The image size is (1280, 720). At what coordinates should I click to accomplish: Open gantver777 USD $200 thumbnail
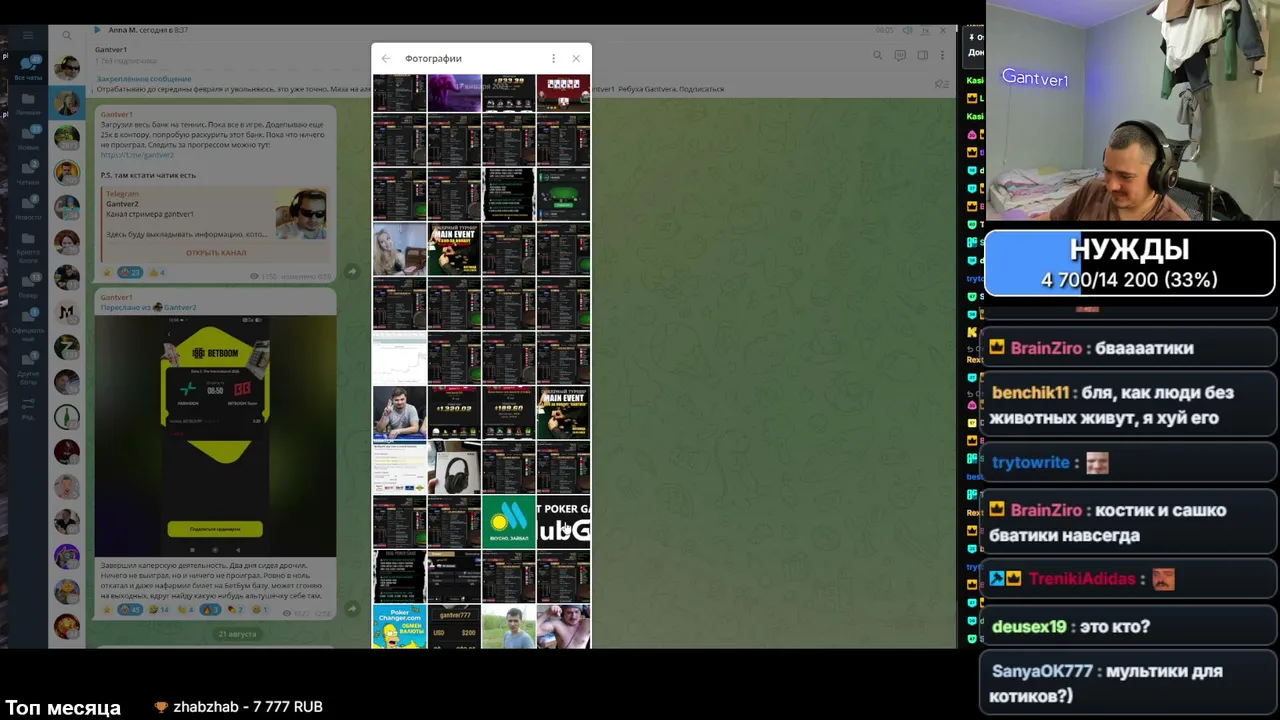point(454,627)
